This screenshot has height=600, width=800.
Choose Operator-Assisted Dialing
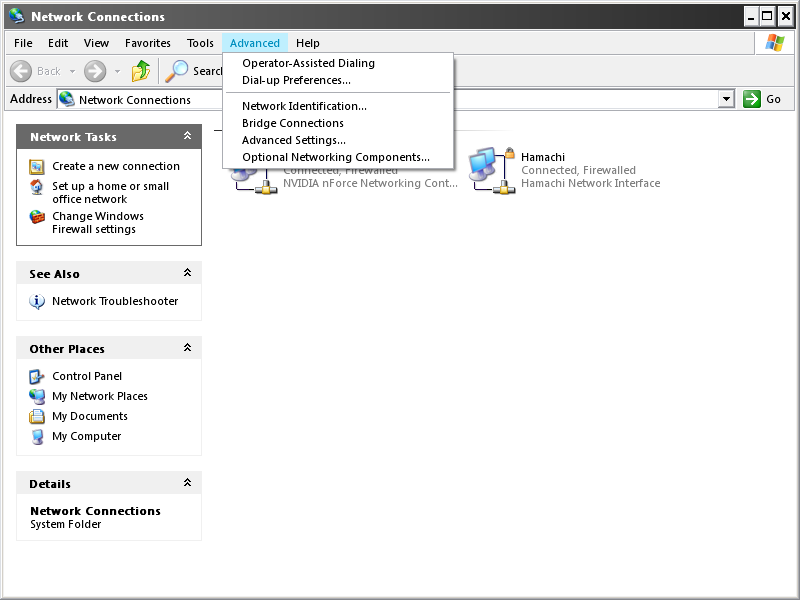pyautogui.click(x=338, y=63)
